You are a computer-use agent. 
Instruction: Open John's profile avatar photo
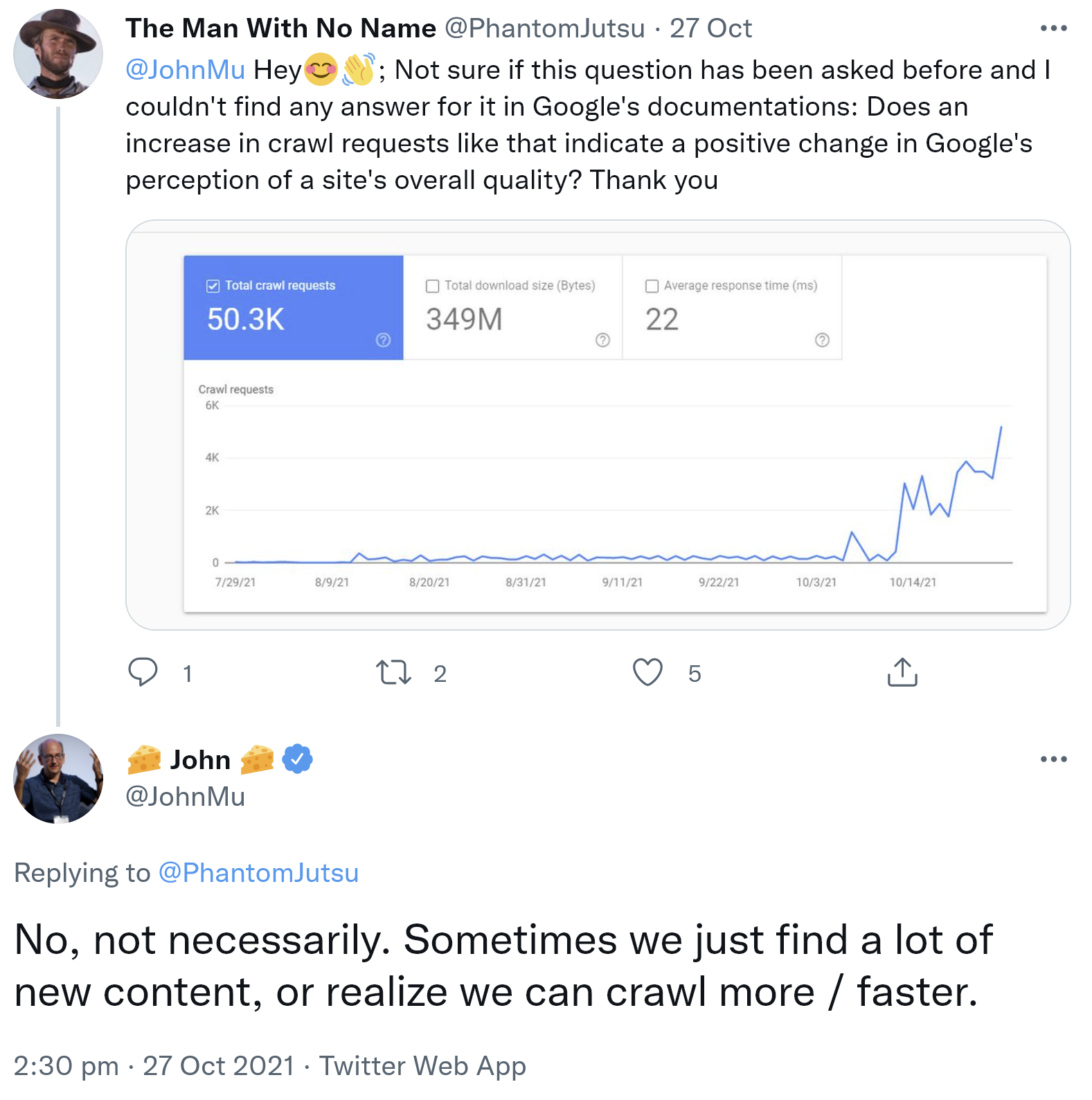tap(58, 779)
